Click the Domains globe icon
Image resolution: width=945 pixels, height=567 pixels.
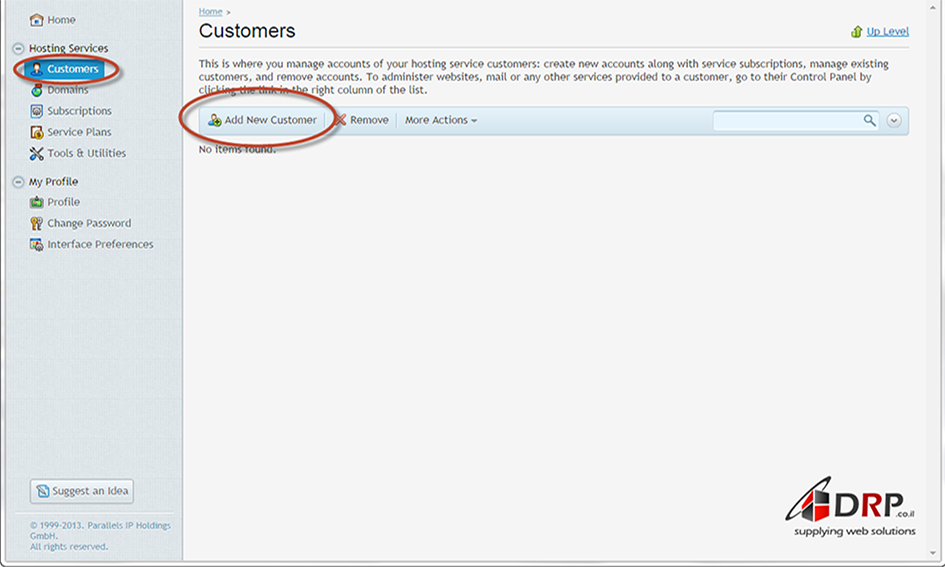[x=37, y=90]
